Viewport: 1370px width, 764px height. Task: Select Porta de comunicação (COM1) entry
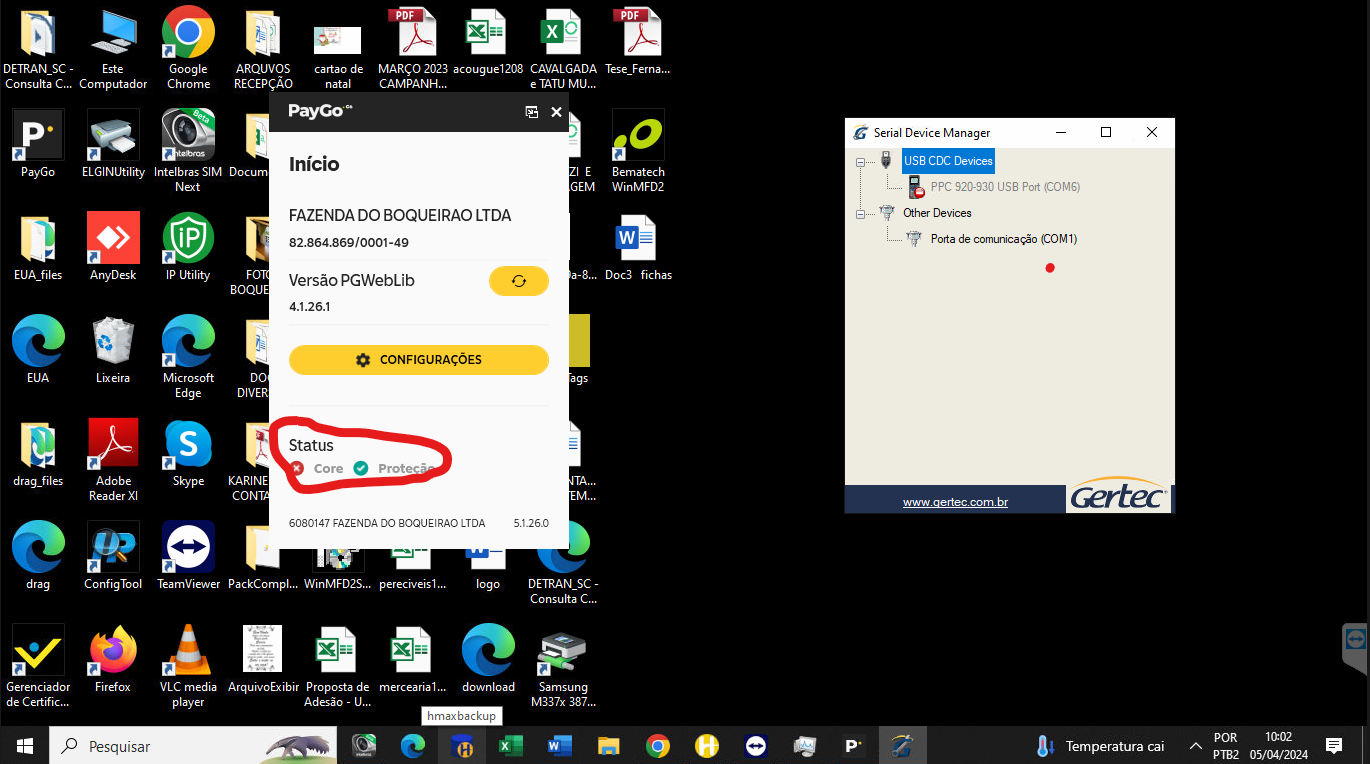point(1003,239)
